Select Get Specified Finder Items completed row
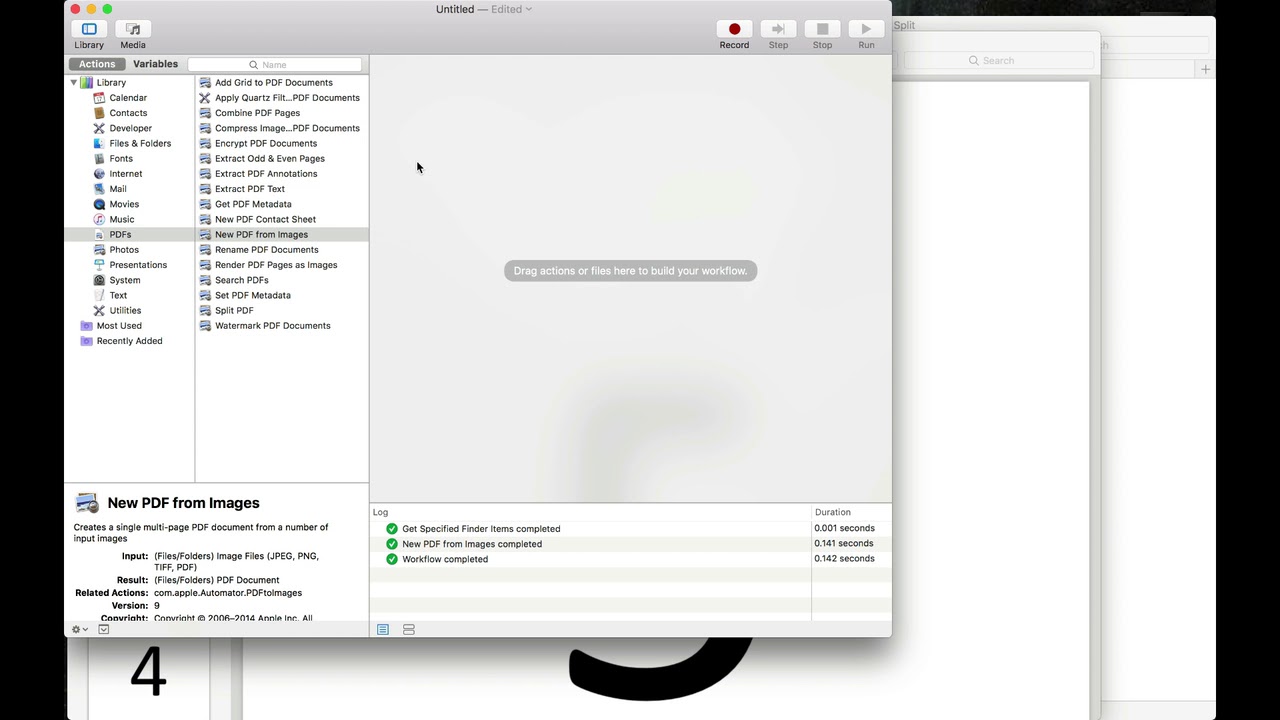This screenshot has height=720, width=1280. point(630,529)
